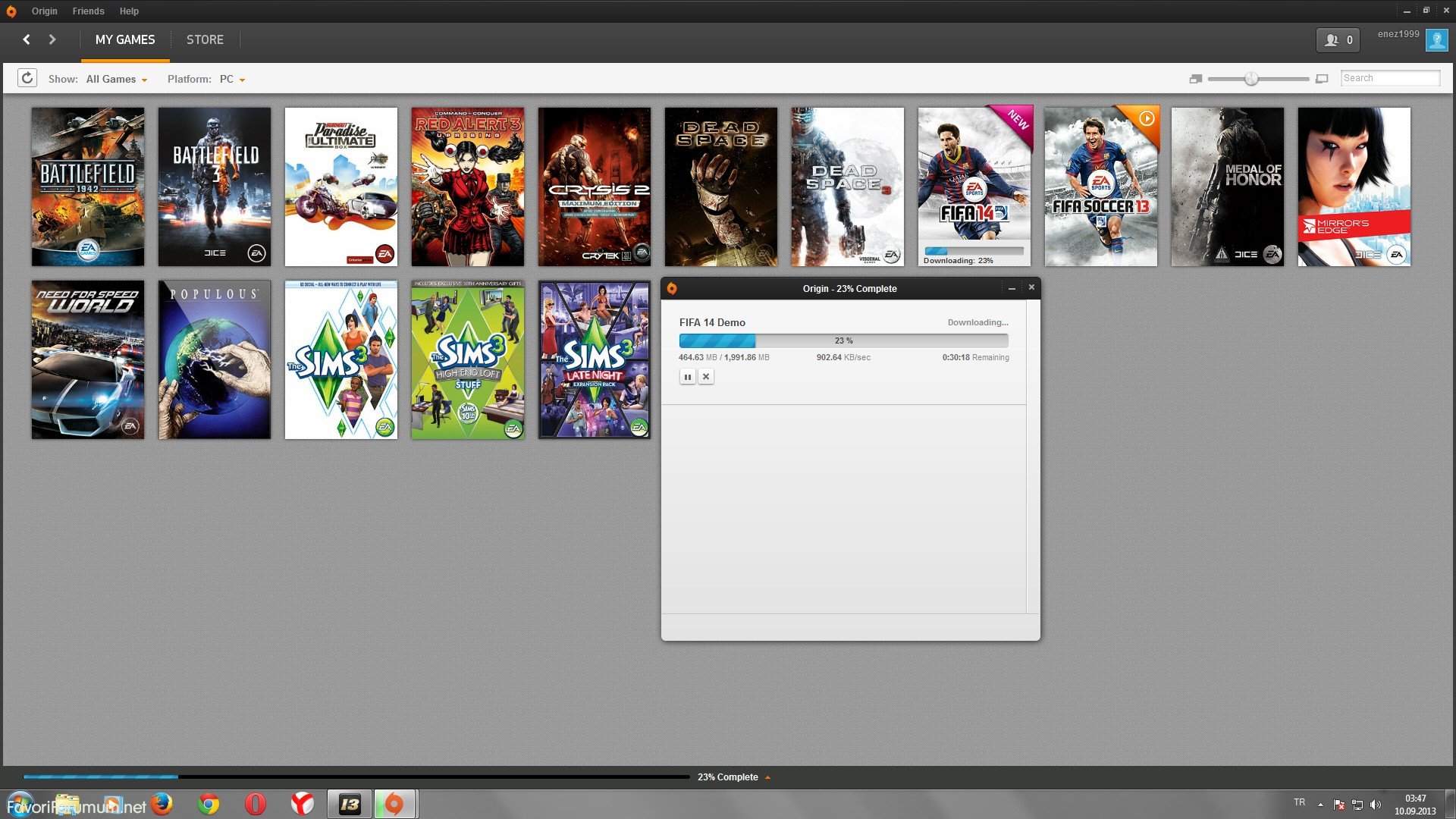Open the Mirror's Edge game tile

pos(1354,187)
